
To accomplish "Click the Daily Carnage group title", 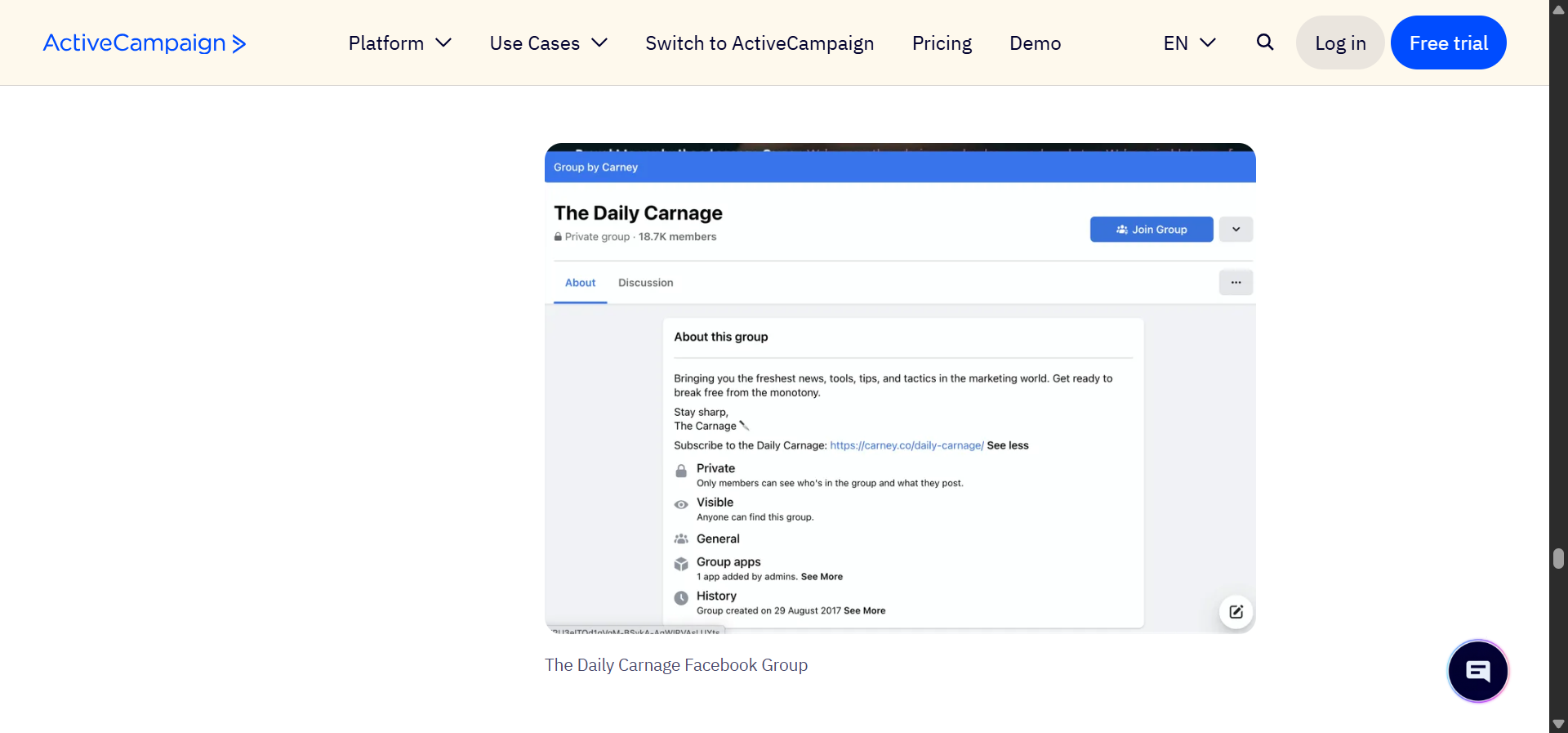I will point(638,213).
